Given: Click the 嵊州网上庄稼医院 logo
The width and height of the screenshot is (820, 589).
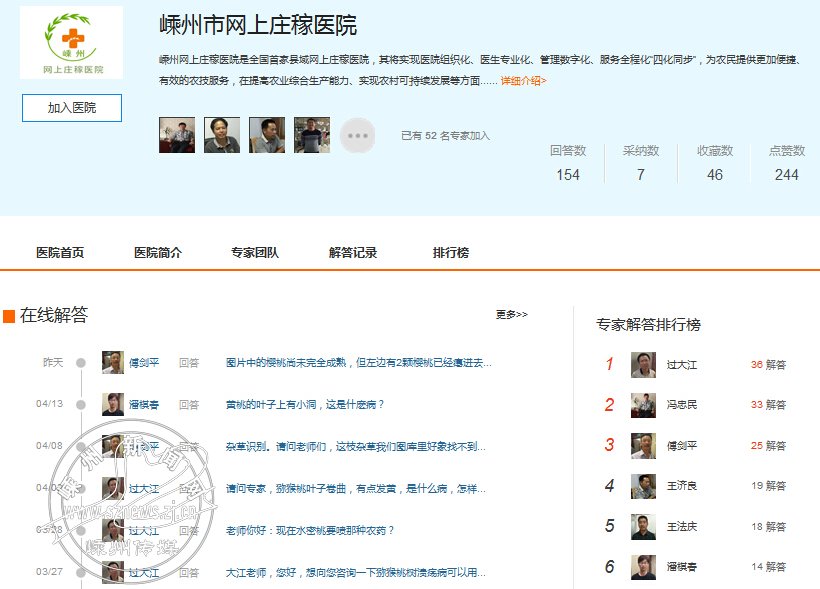Looking at the screenshot, I should click(x=71, y=44).
